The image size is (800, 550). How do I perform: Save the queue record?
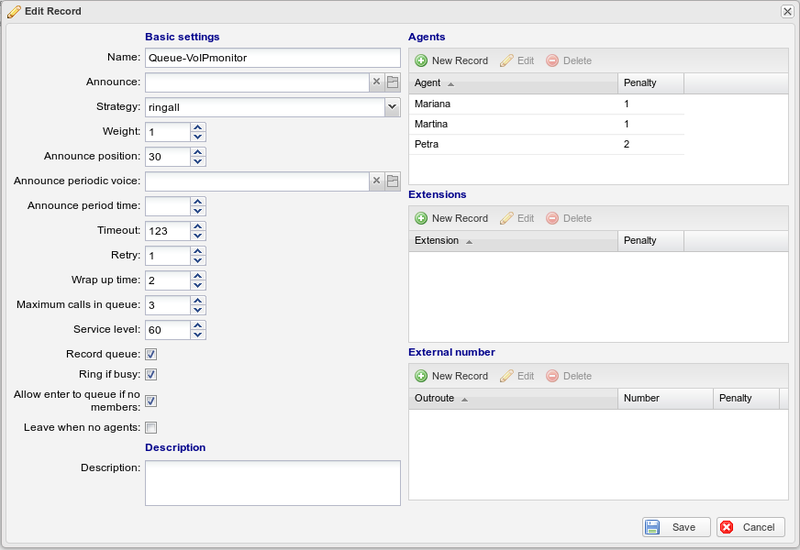[676, 527]
